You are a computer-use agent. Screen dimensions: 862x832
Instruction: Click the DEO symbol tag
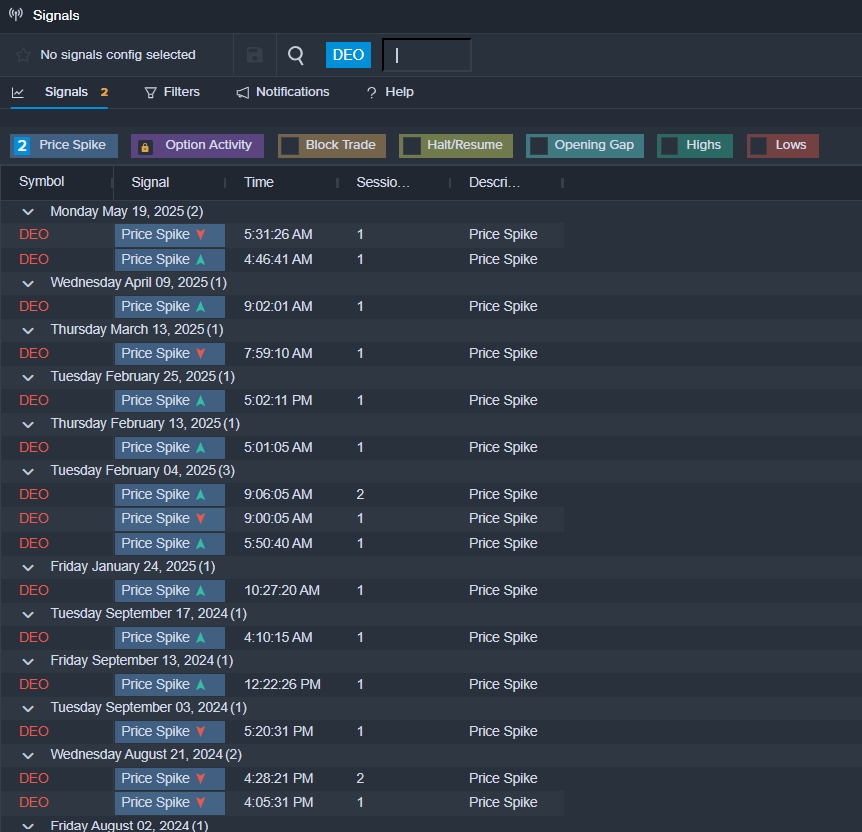pos(348,55)
